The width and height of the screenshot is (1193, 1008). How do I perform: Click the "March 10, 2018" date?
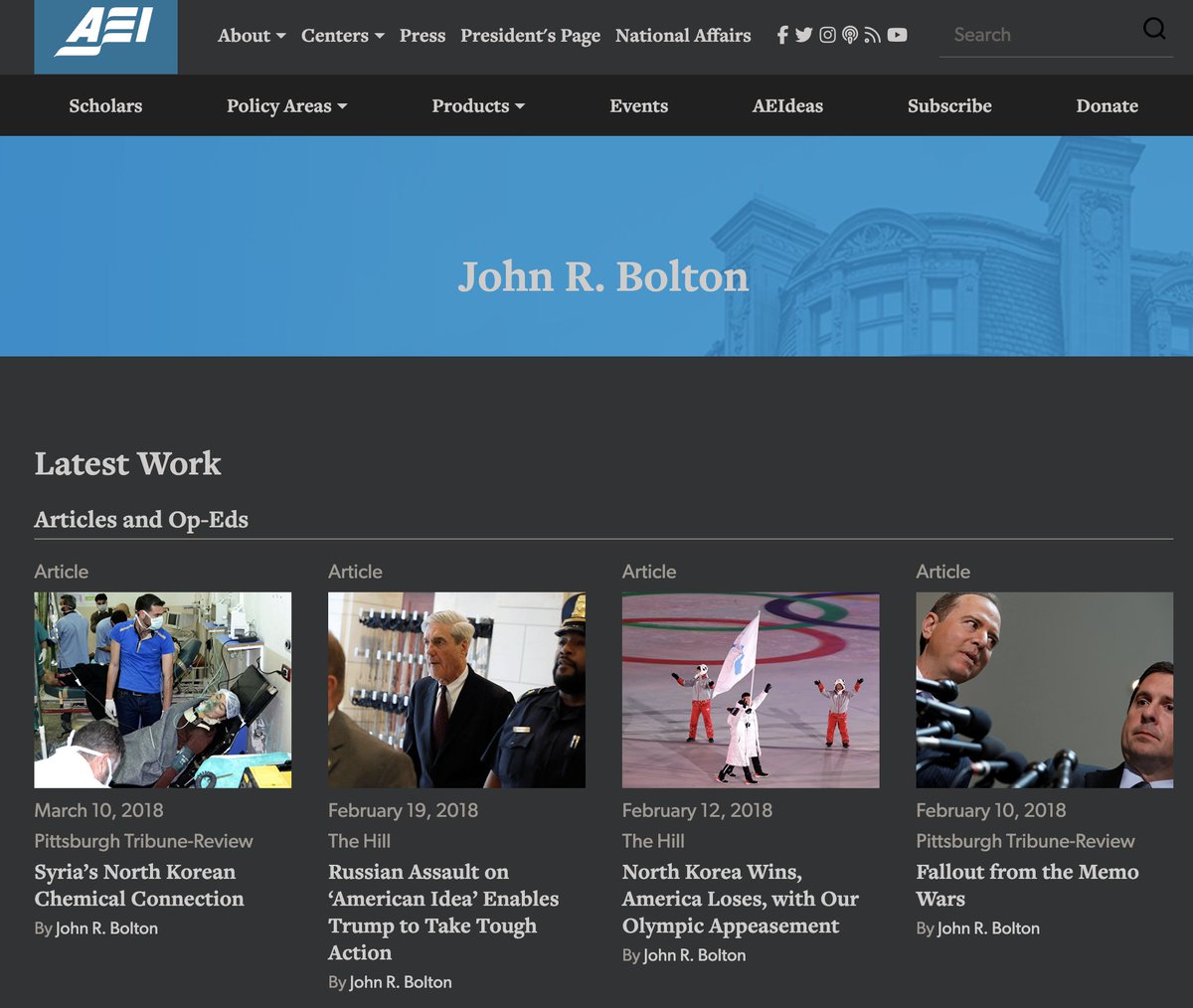pos(99,810)
